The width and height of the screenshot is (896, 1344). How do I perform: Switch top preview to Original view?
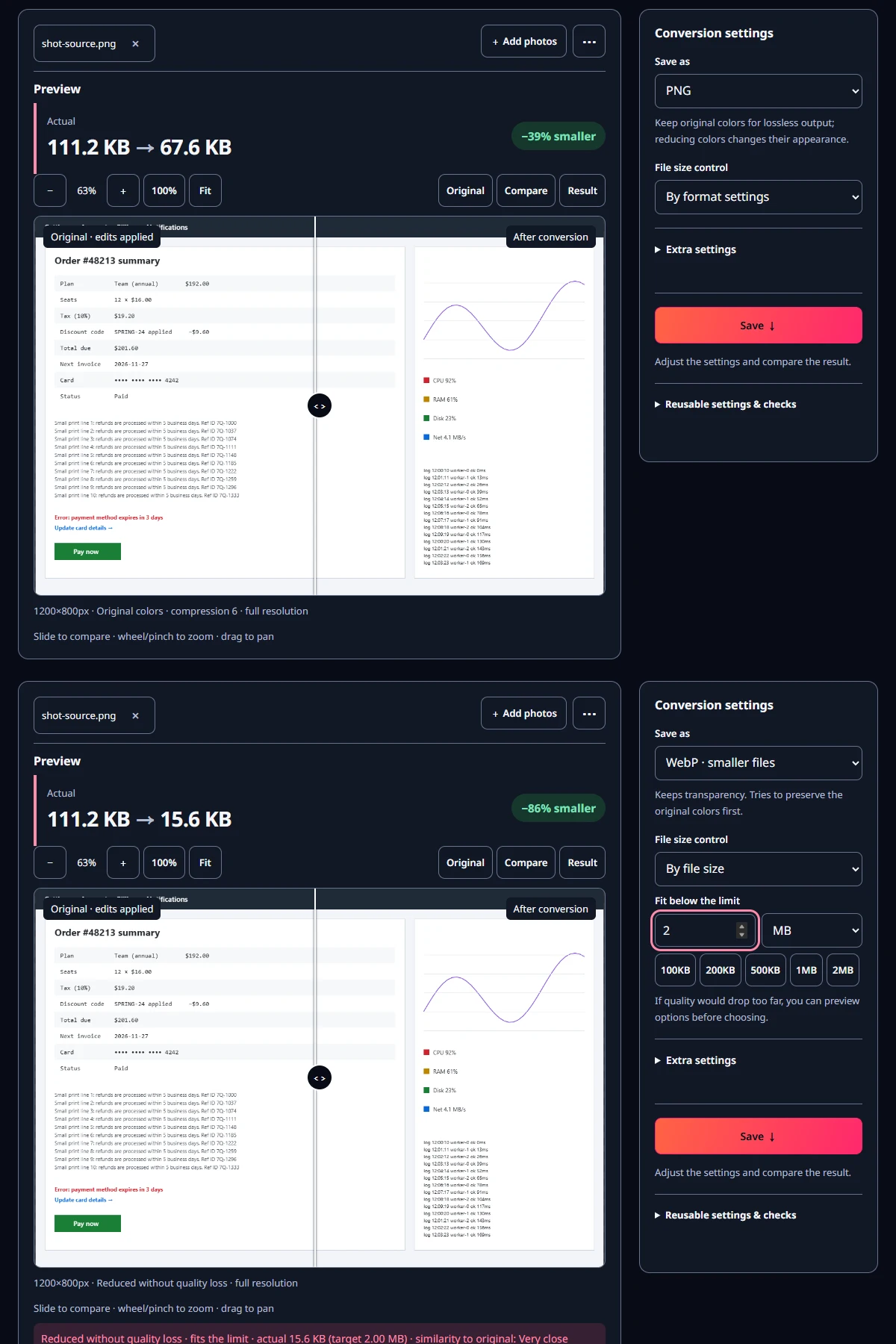465,191
